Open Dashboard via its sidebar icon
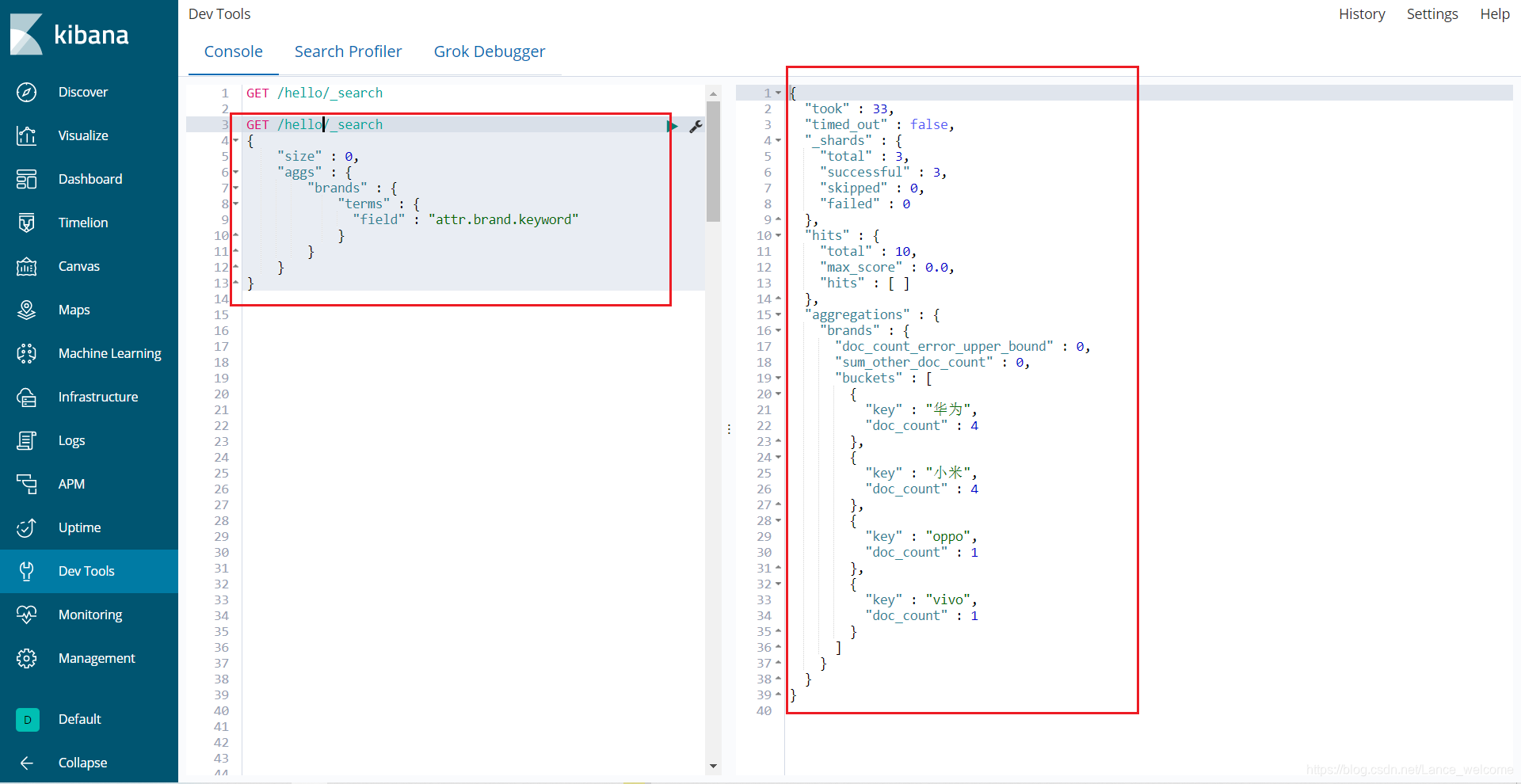This screenshot has height=784, width=1521. point(26,179)
